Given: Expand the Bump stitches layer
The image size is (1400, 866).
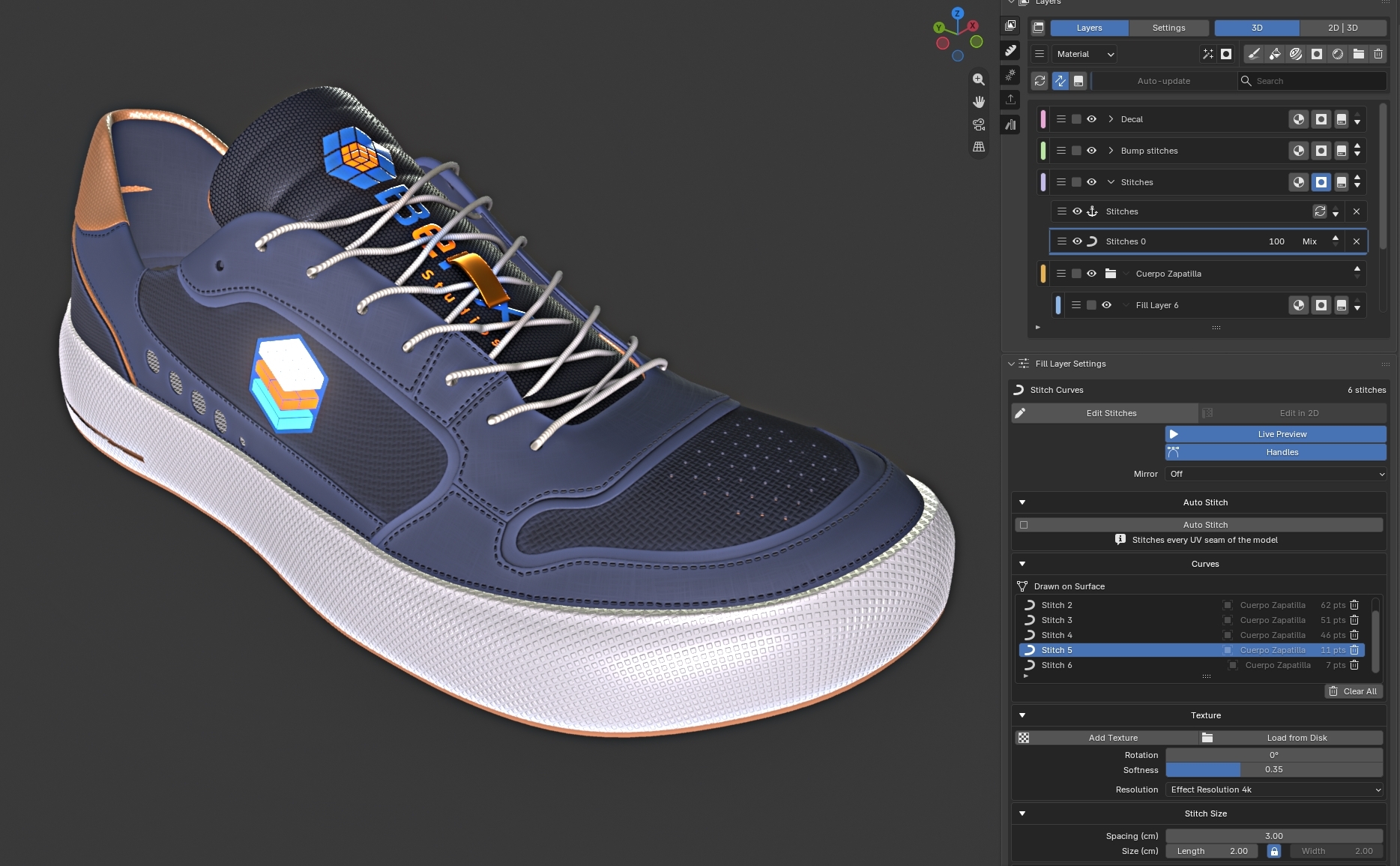Looking at the screenshot, I should pyautogui.click(x=1111, y=151).
